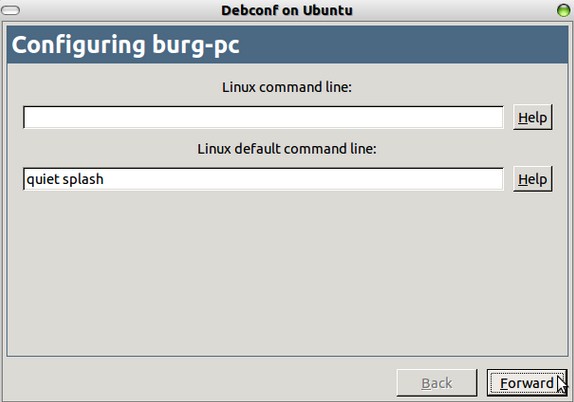Click blue header banner beside the heading
574x402 pixels.
click(403, 45)
